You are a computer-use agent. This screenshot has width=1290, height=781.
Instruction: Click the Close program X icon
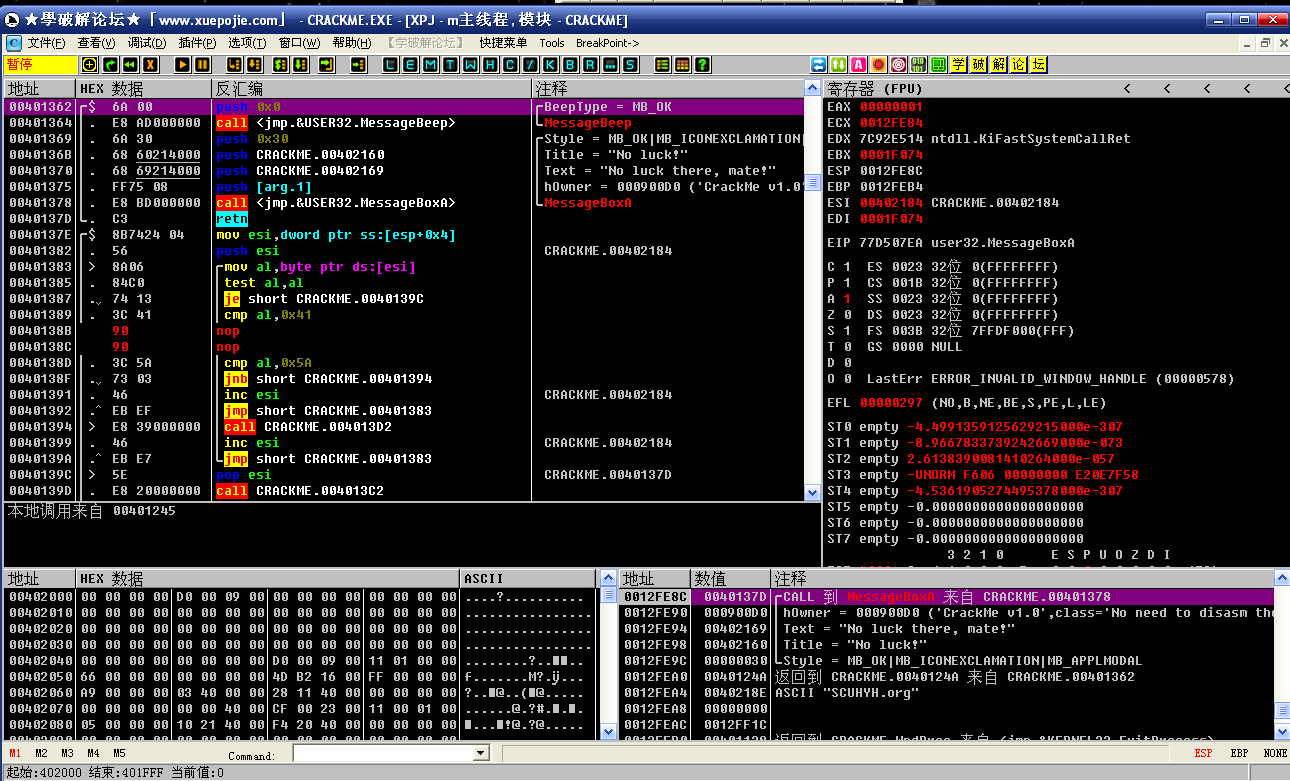tap(151, 65)
